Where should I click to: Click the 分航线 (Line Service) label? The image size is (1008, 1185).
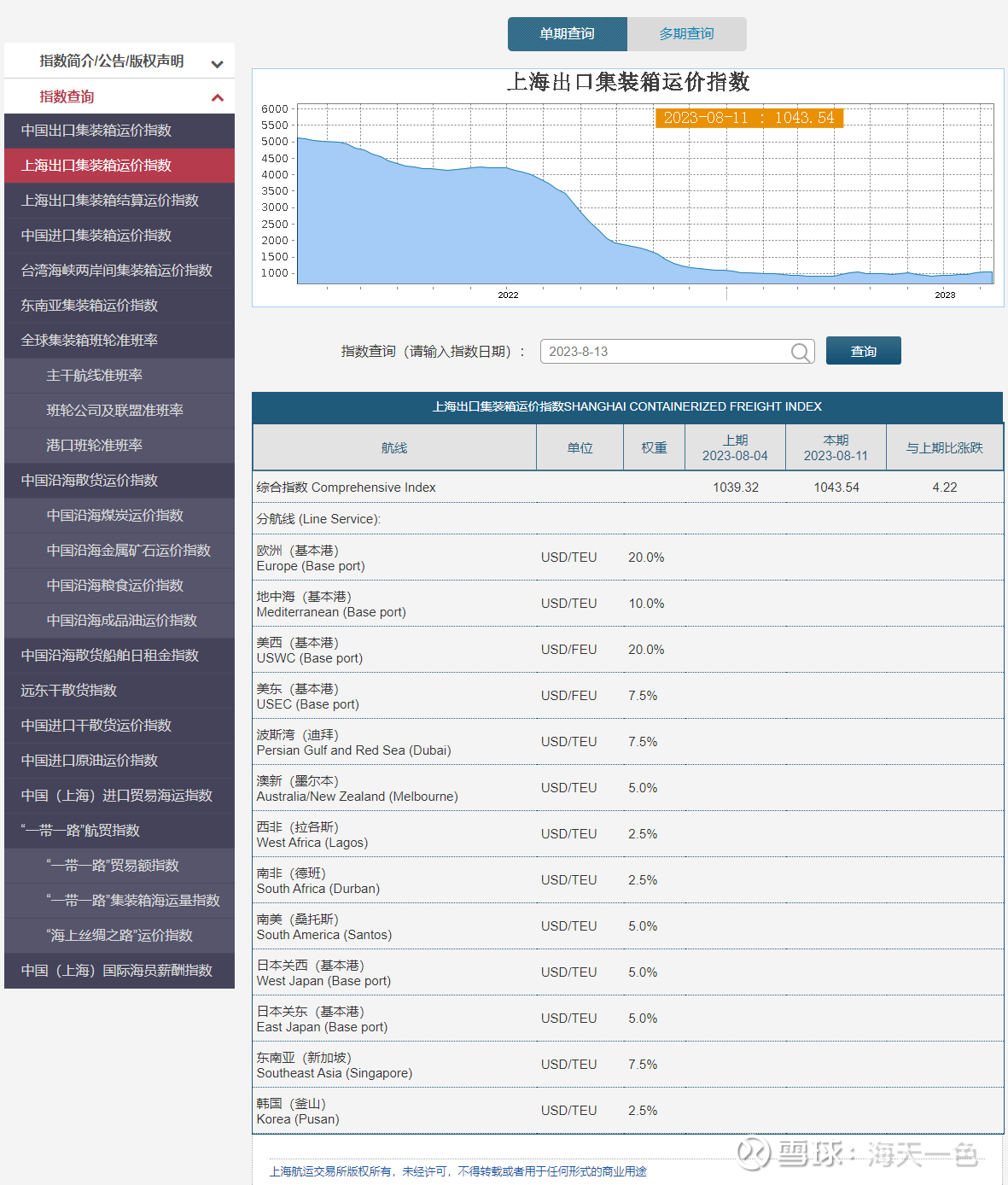pos(318,519)
